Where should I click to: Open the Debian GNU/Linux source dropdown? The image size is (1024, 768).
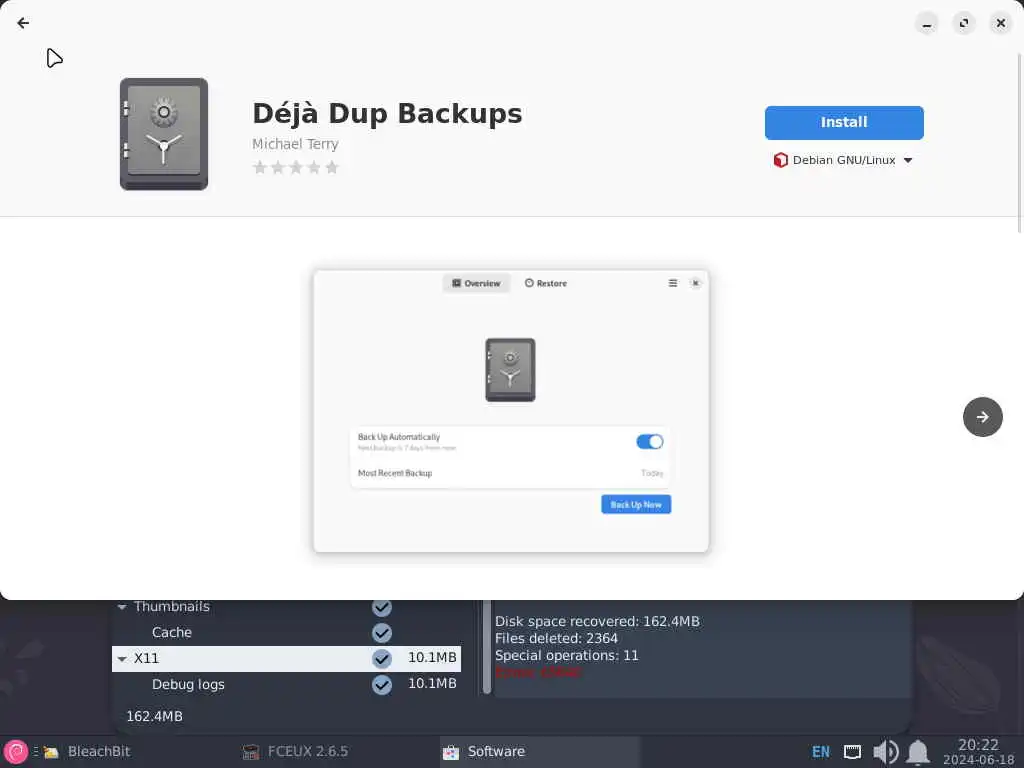[x=843, y=160]
